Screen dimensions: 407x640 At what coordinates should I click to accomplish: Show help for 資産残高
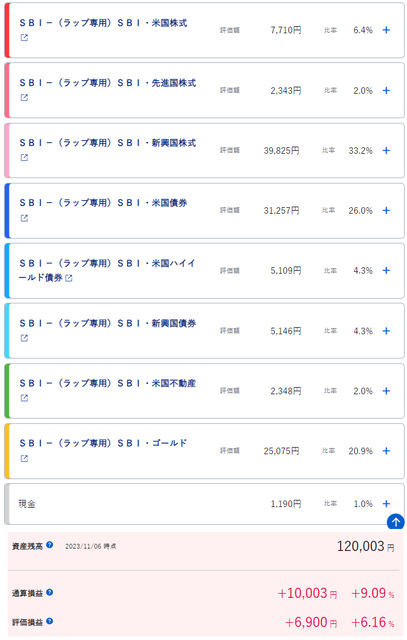point(49,544)
